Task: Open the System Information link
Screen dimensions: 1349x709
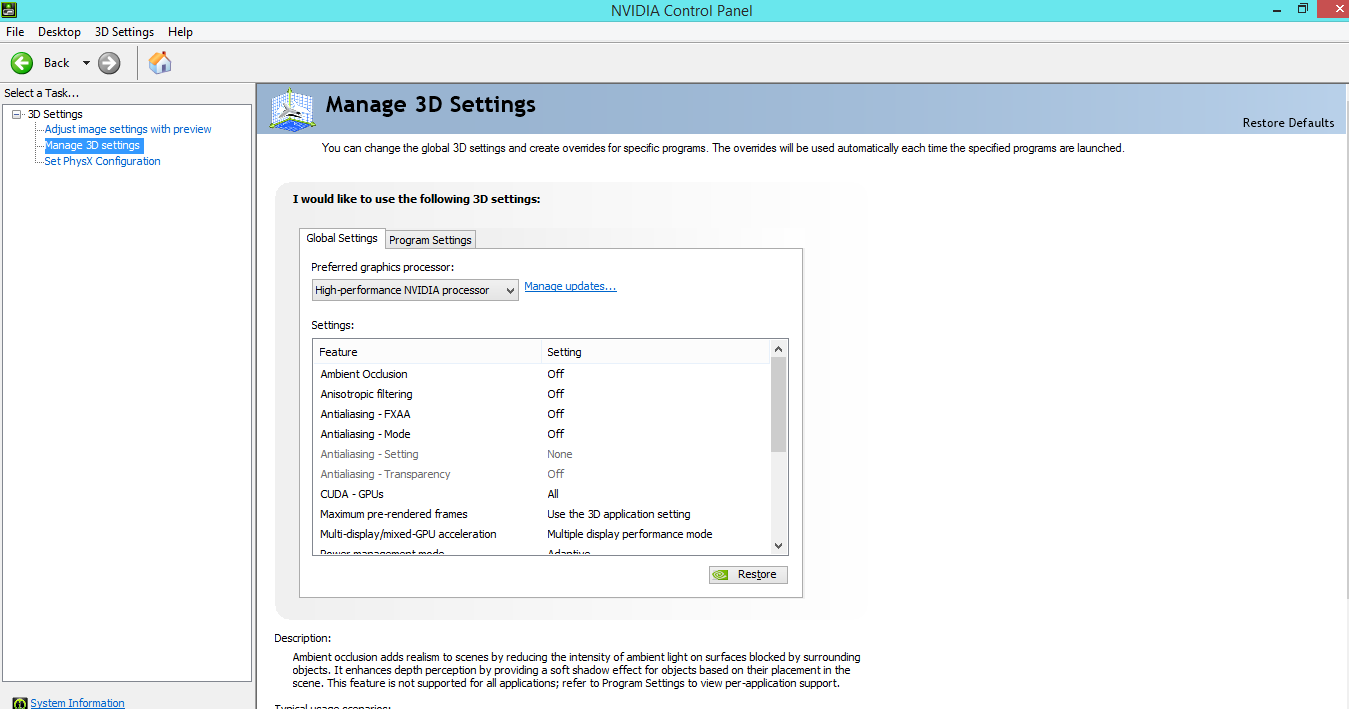Action: (77, 703)
